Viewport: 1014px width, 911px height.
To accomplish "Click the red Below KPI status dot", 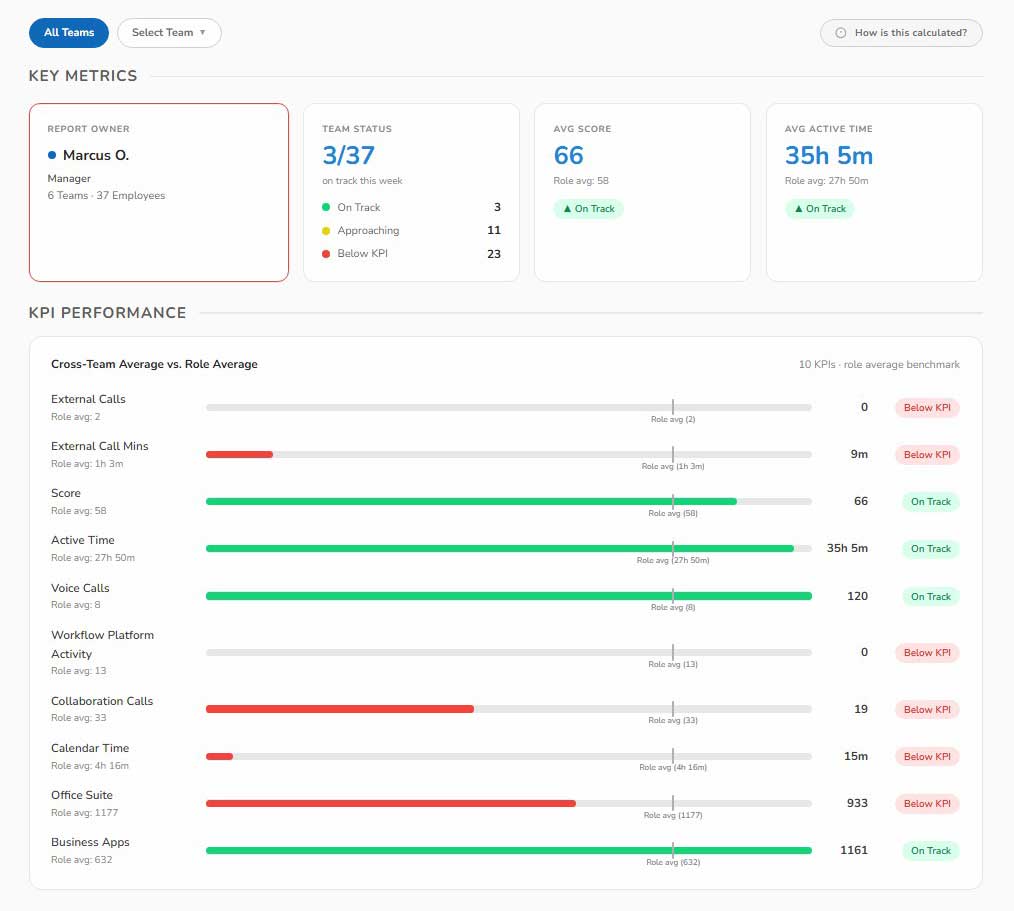I will (326, 253).
